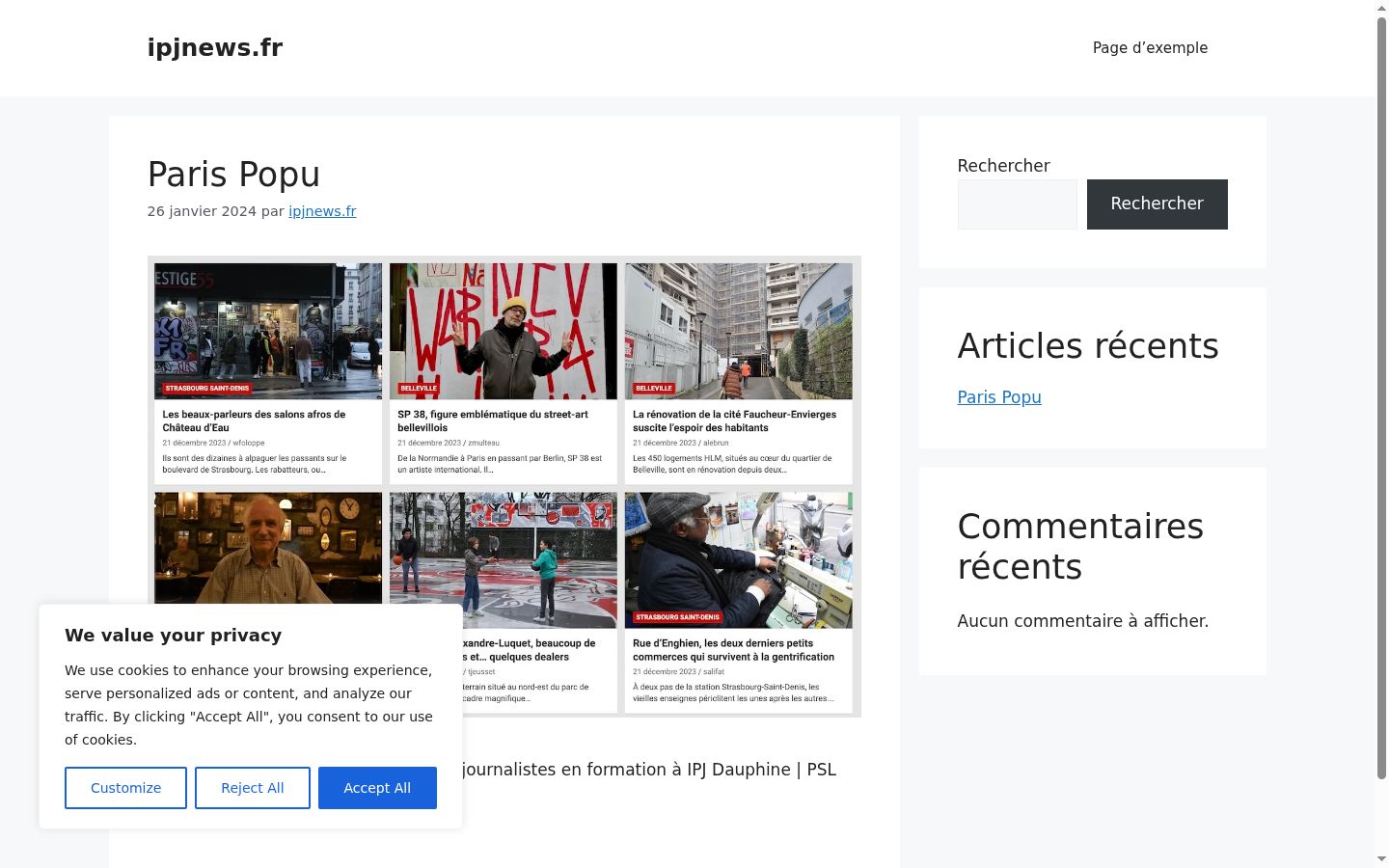Click the Paris Popu featured image
1389x868 pixels.
tap(504, 486)
